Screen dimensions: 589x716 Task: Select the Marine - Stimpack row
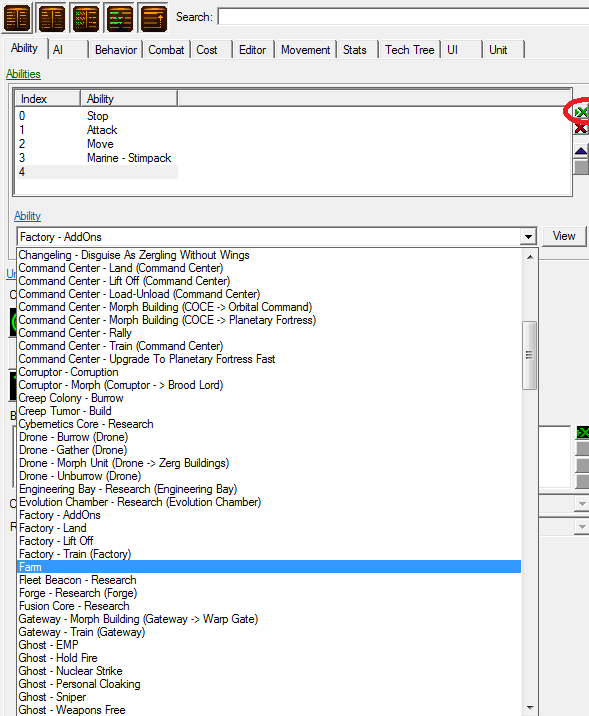point(97,158)
